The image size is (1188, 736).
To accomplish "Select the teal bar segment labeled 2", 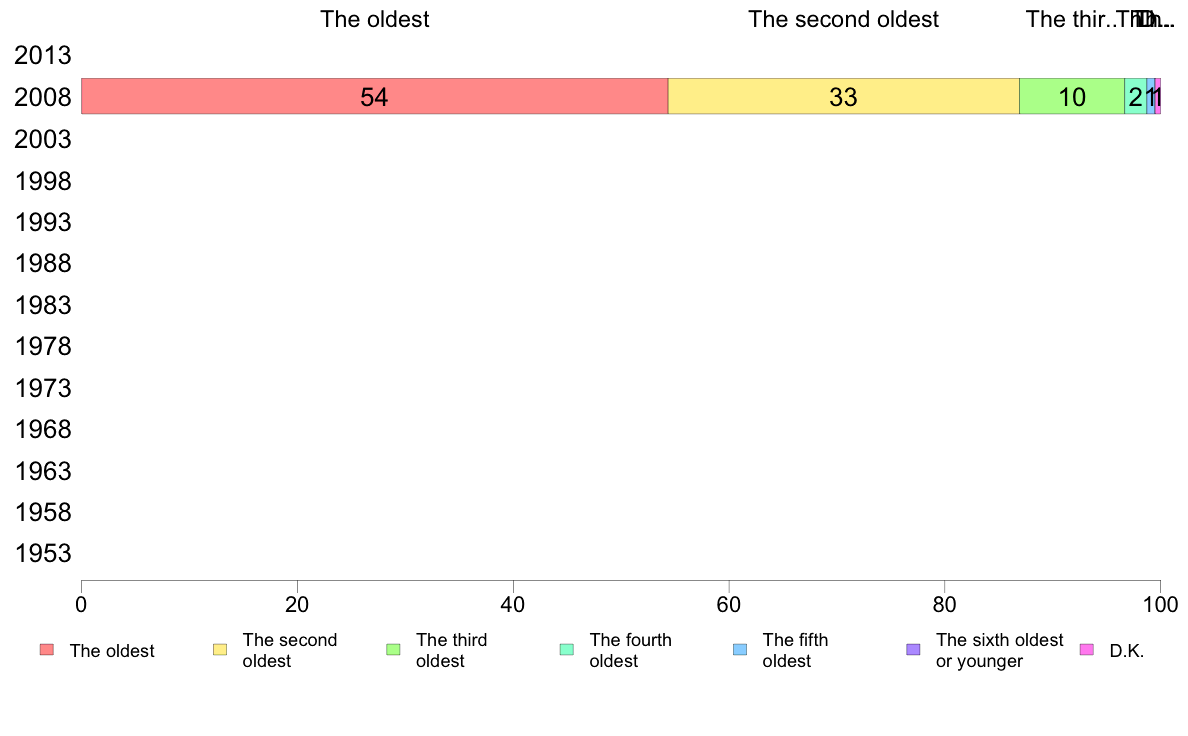I will [1135, 96].
